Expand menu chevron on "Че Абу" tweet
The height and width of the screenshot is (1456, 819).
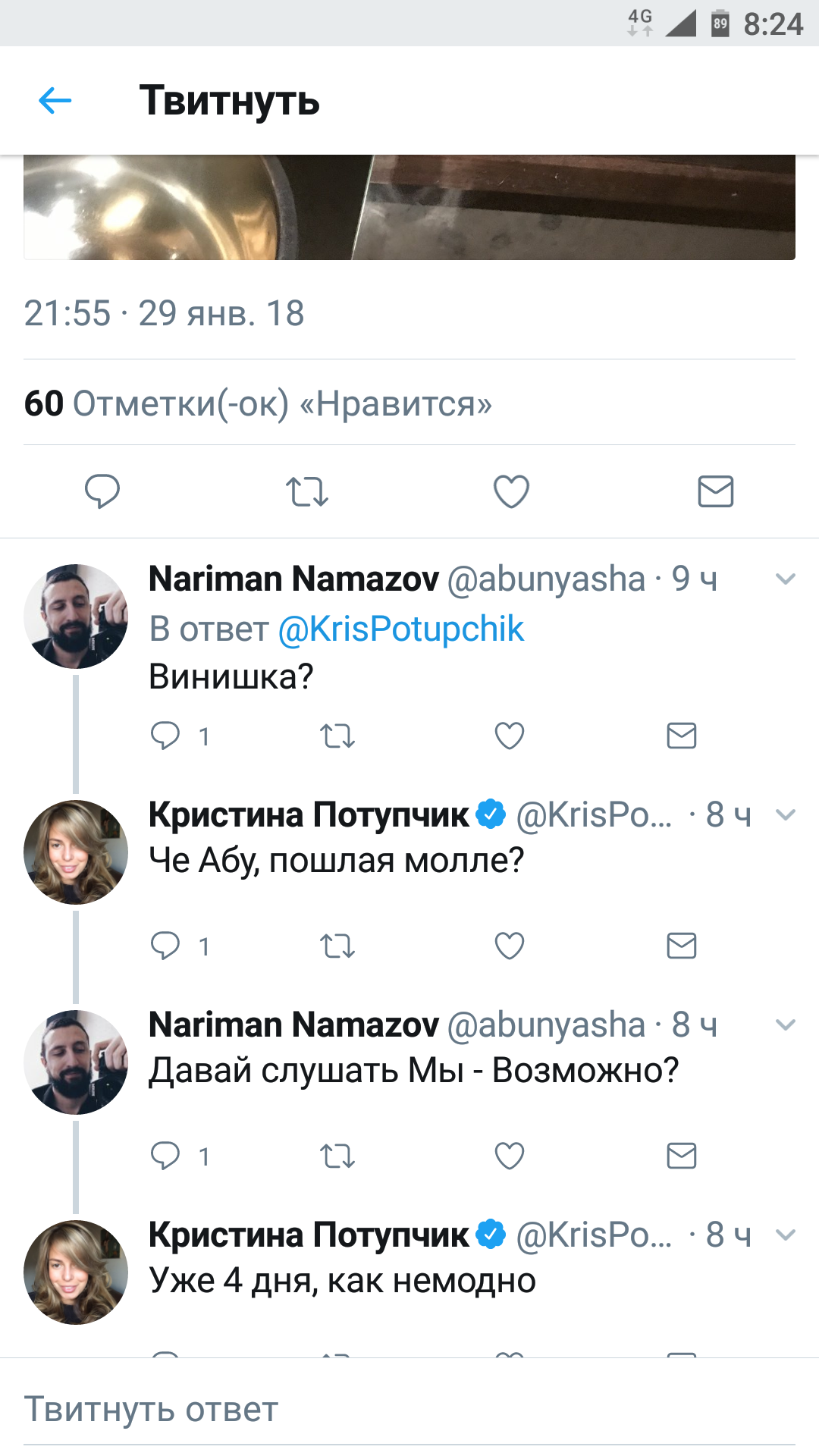coord(786,815)
